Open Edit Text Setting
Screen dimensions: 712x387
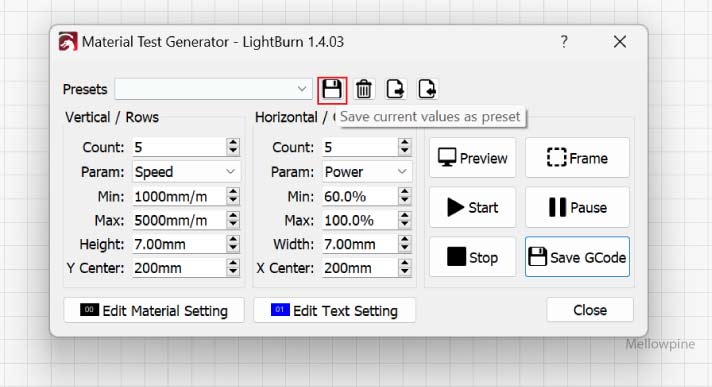[x=335, y=311]
